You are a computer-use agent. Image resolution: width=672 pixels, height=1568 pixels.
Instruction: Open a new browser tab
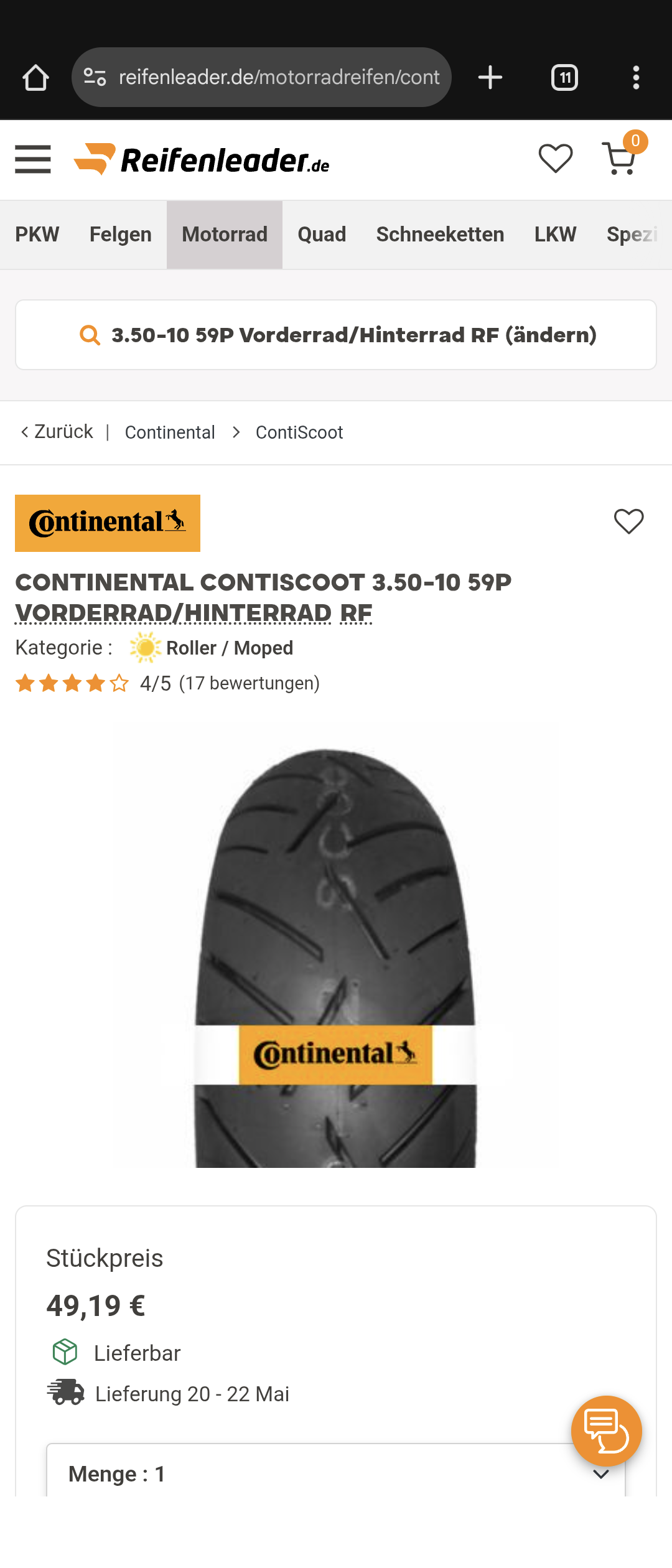click(x=490, y=78)
